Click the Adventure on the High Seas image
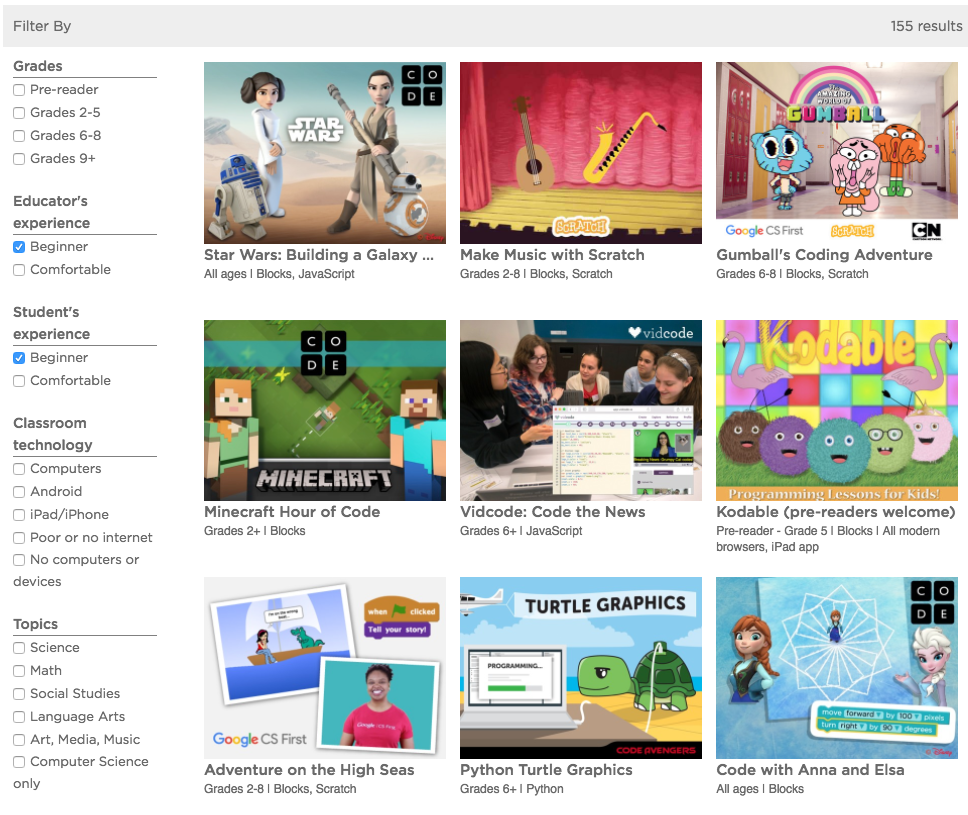The image size is (968, 815). [x=325, y=668]
